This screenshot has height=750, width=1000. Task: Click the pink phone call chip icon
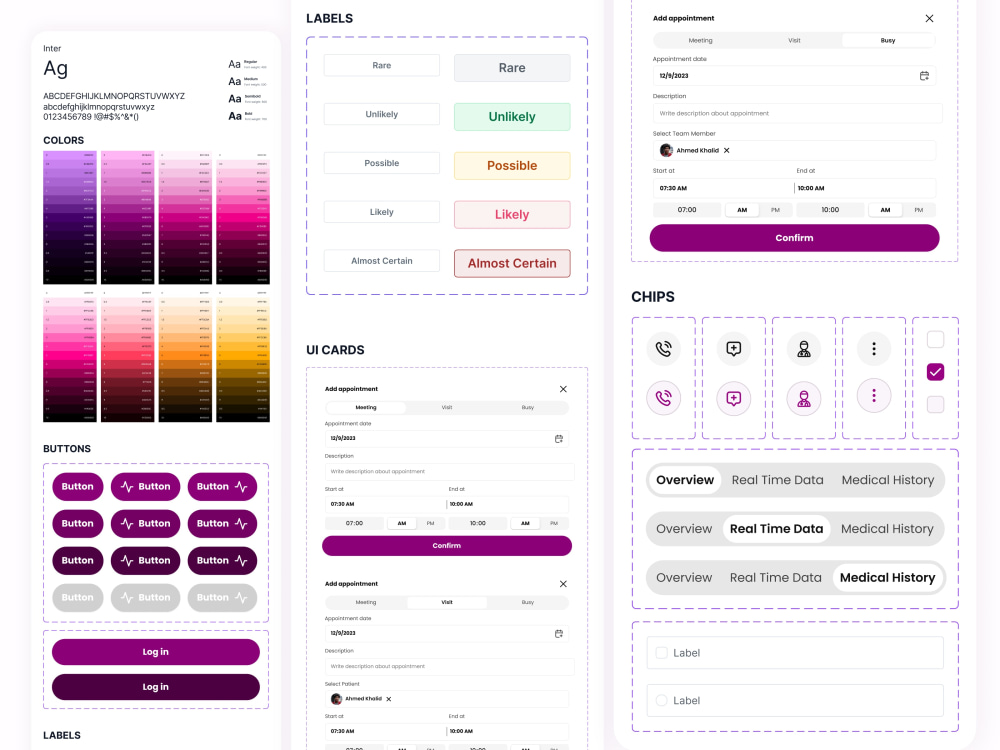[x=663, y=398]
